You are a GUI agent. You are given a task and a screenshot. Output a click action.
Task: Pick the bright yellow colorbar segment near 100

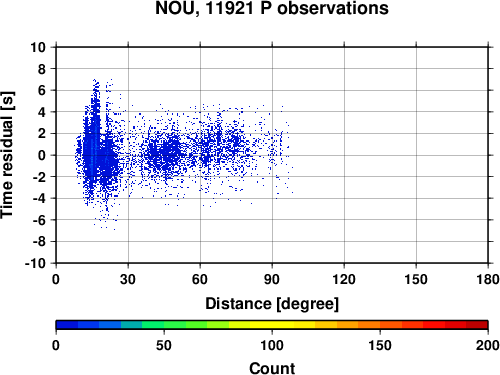272,325
